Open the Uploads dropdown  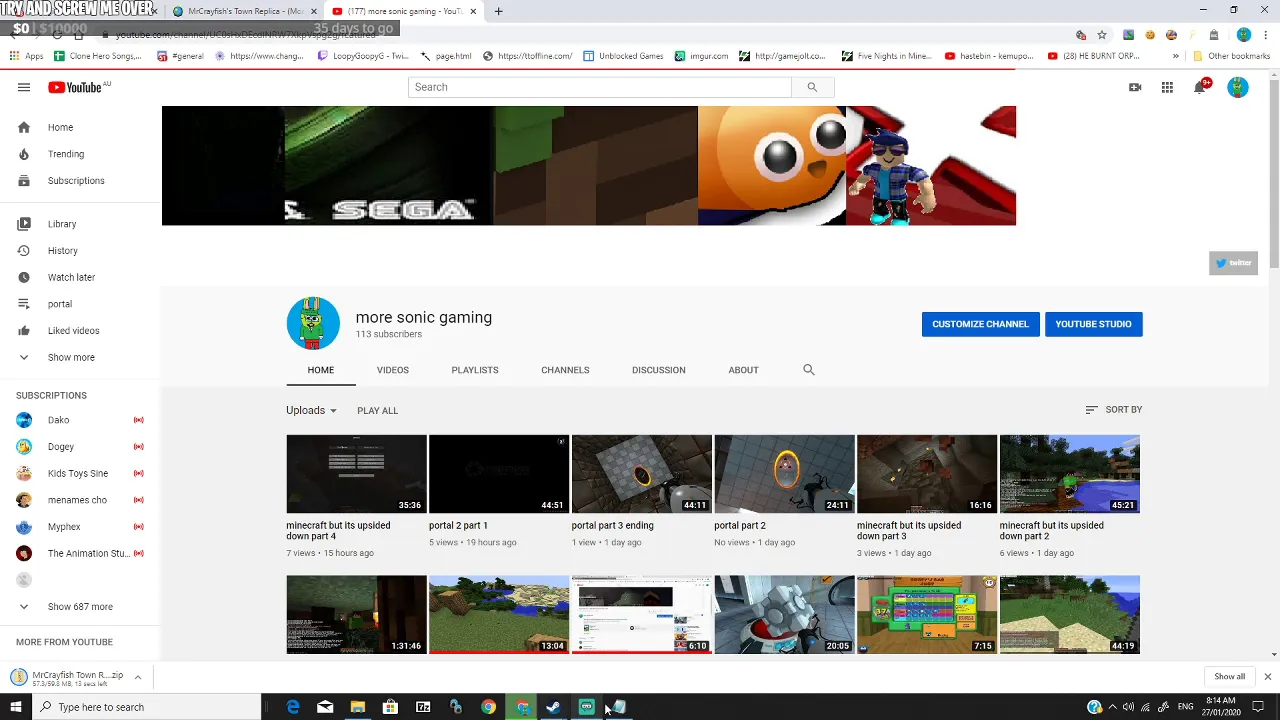(x=311, y=410)
